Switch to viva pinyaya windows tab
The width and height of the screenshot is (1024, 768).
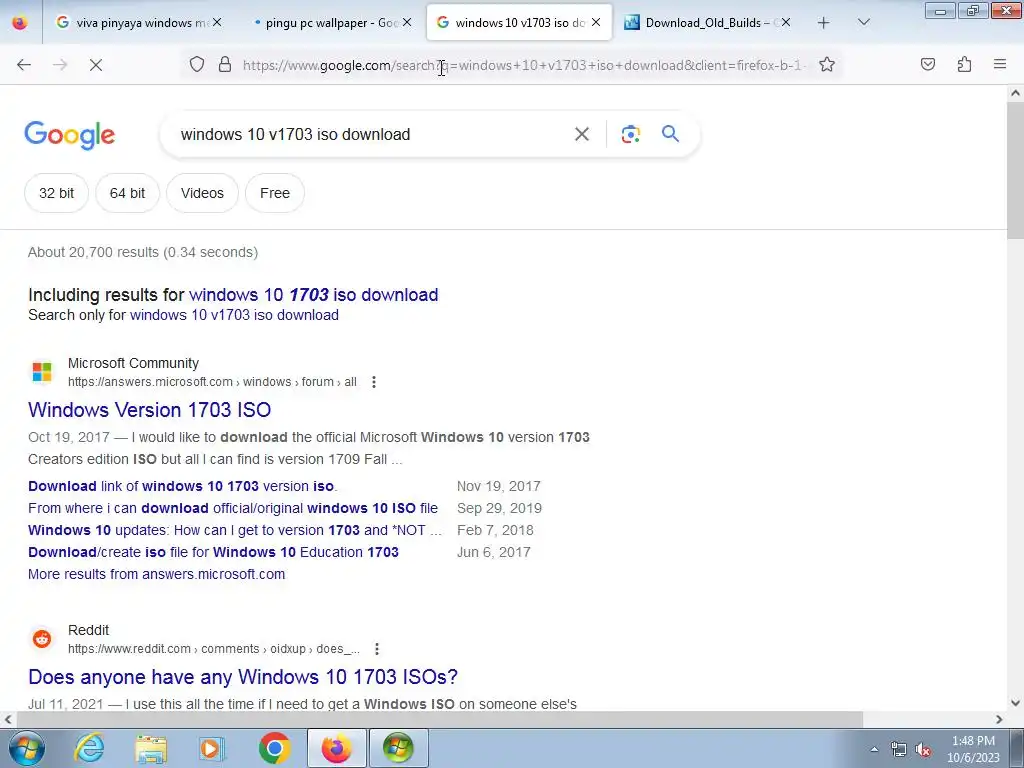coord(137,23)
